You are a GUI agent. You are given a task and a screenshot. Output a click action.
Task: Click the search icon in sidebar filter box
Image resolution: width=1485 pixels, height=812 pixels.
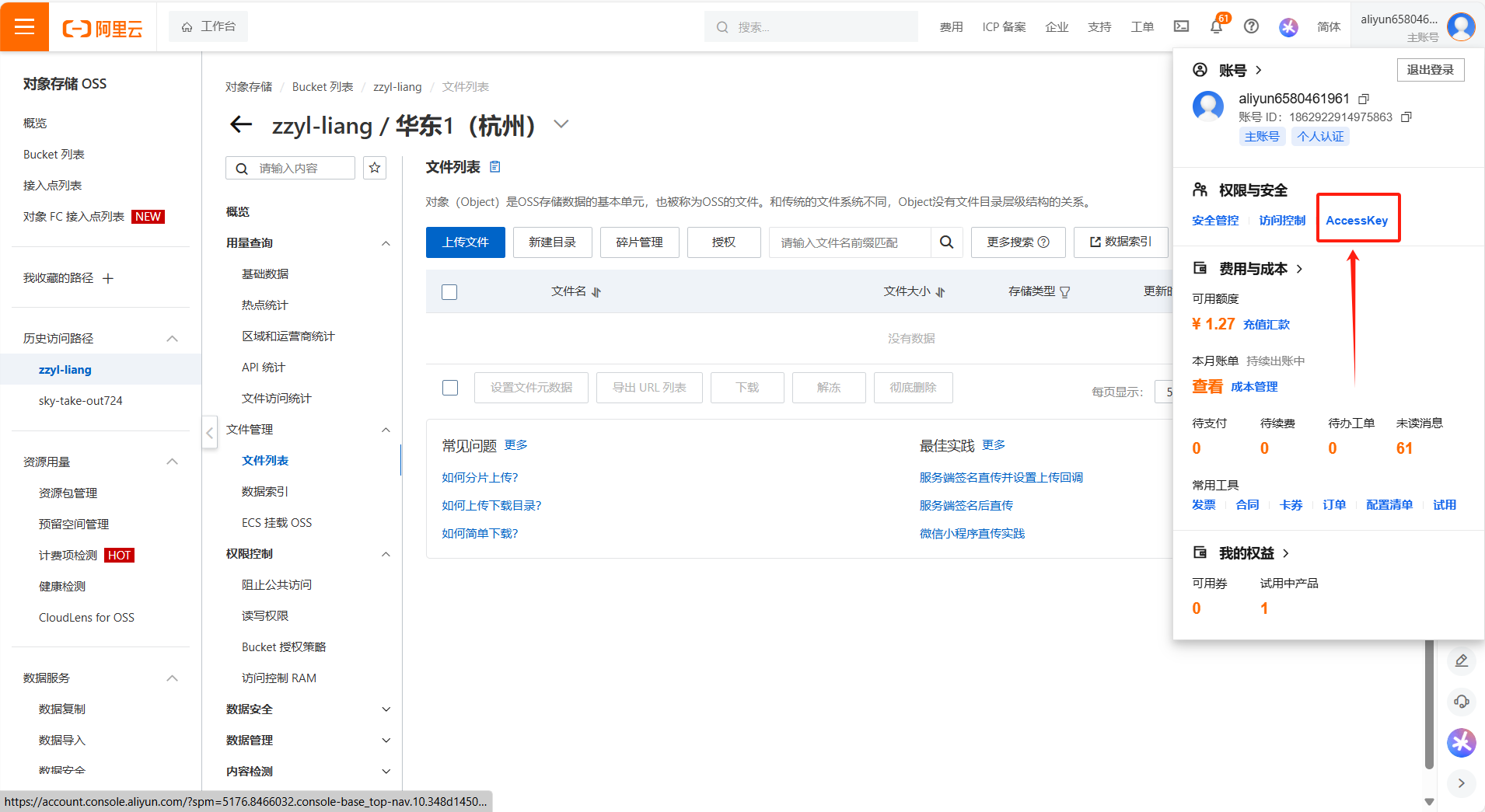(x=242, y=169)
